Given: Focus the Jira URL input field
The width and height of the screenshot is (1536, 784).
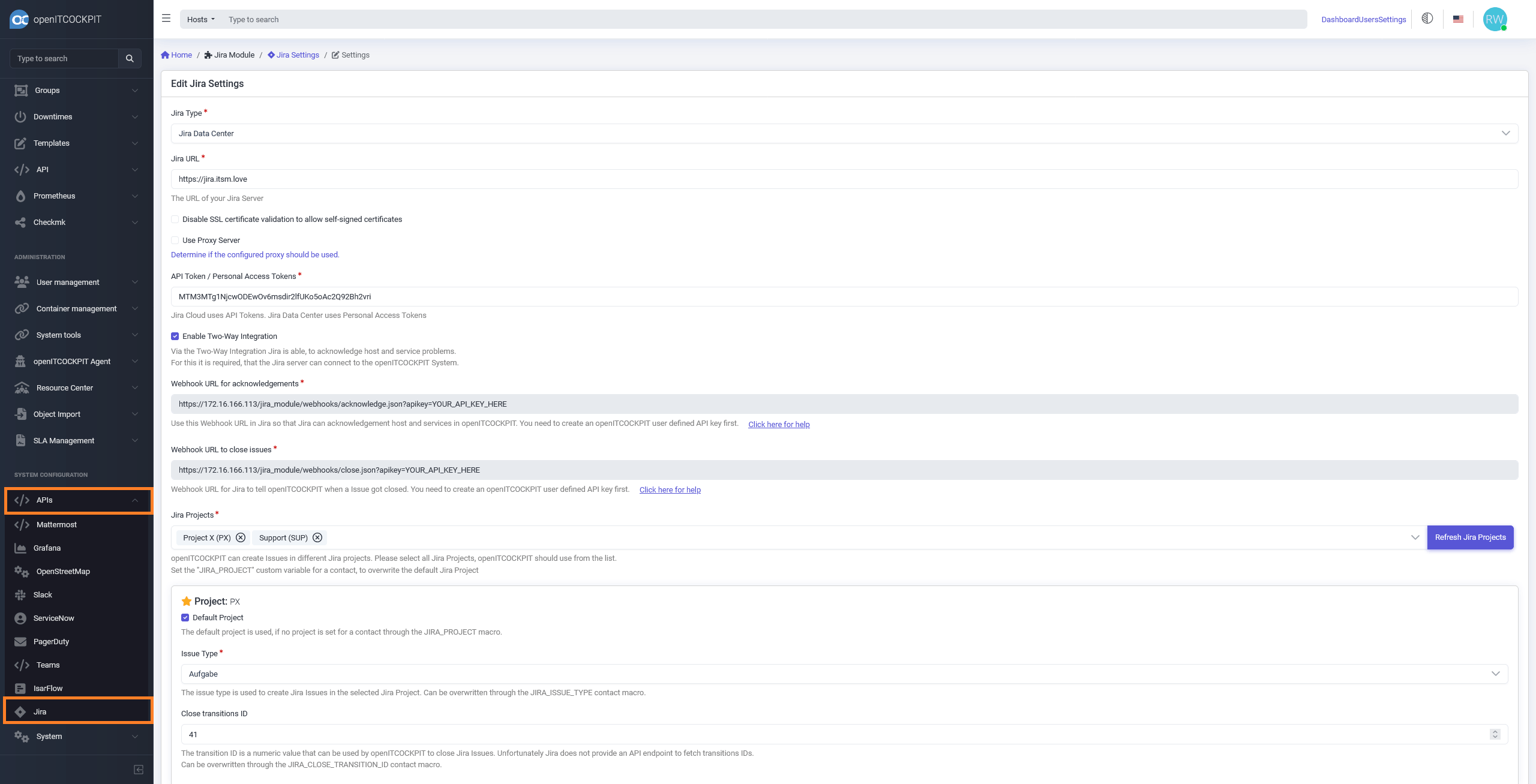Looking at the screenshot, I should pos(845,179).
